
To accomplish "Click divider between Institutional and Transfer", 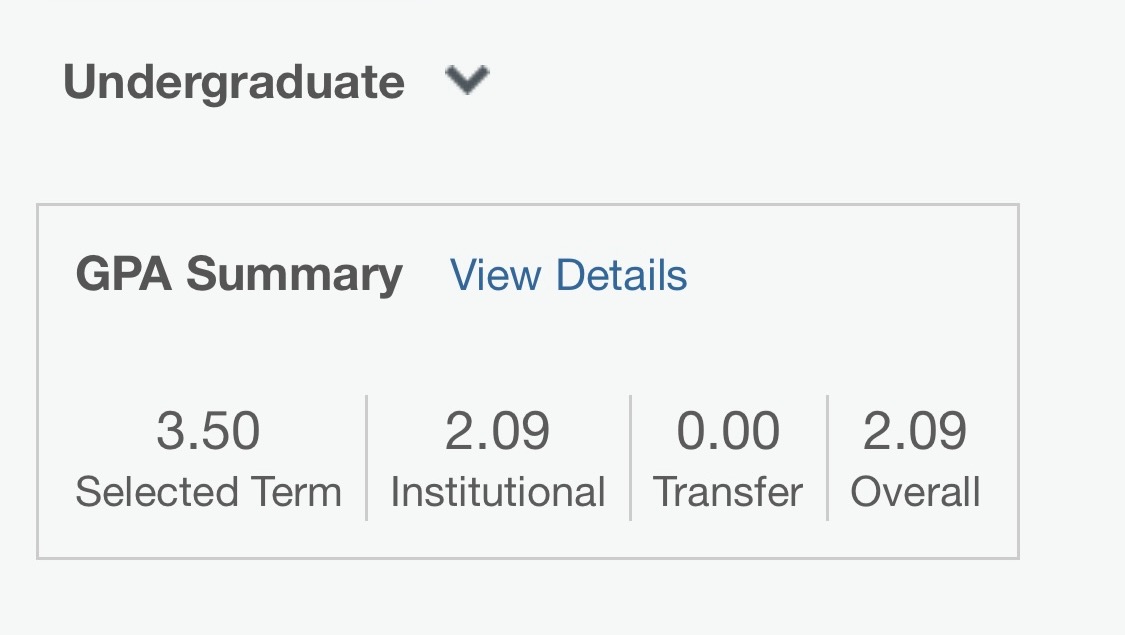I will (630, 458).
